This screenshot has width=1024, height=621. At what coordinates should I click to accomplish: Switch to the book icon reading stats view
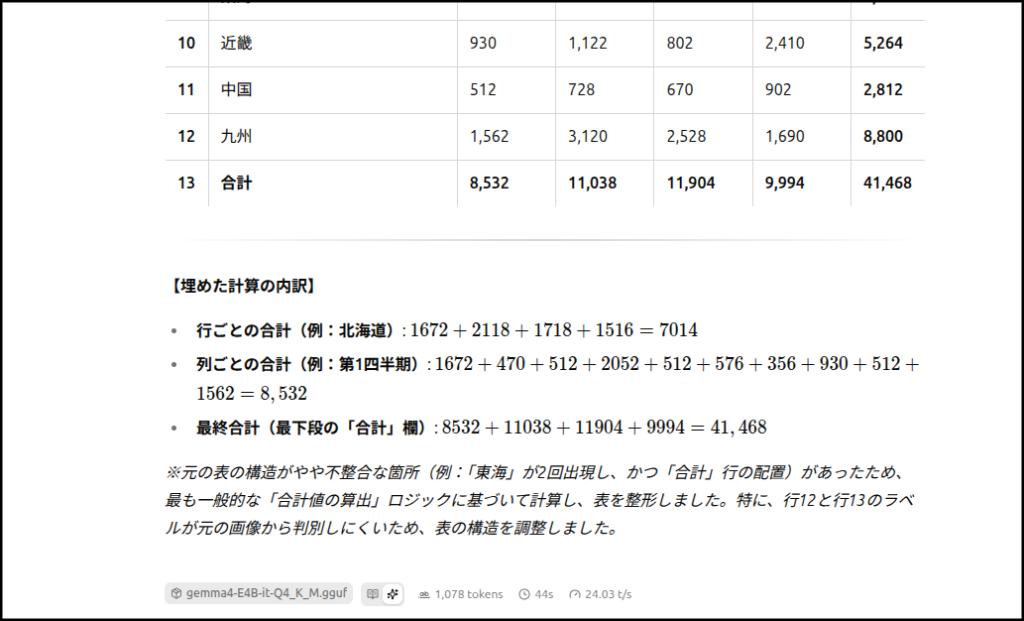click(372, 594)
